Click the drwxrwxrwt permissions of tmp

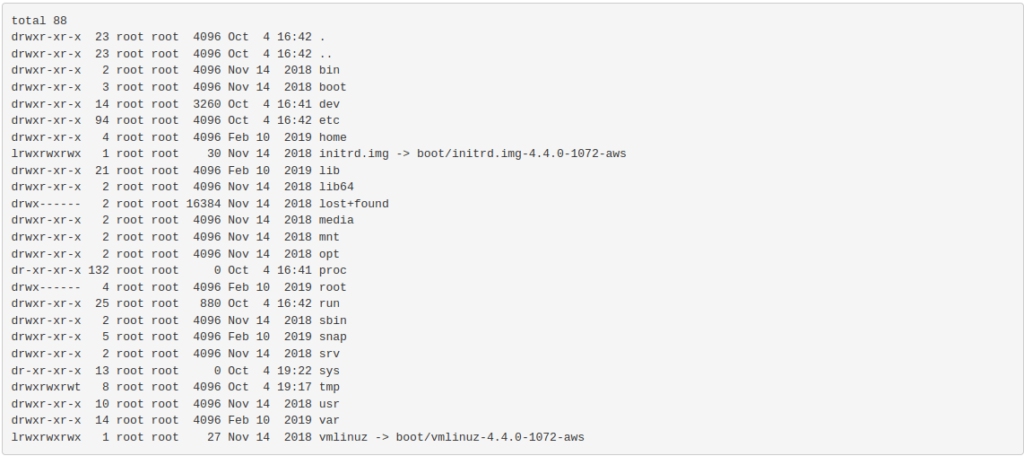(x=46, y=387)
